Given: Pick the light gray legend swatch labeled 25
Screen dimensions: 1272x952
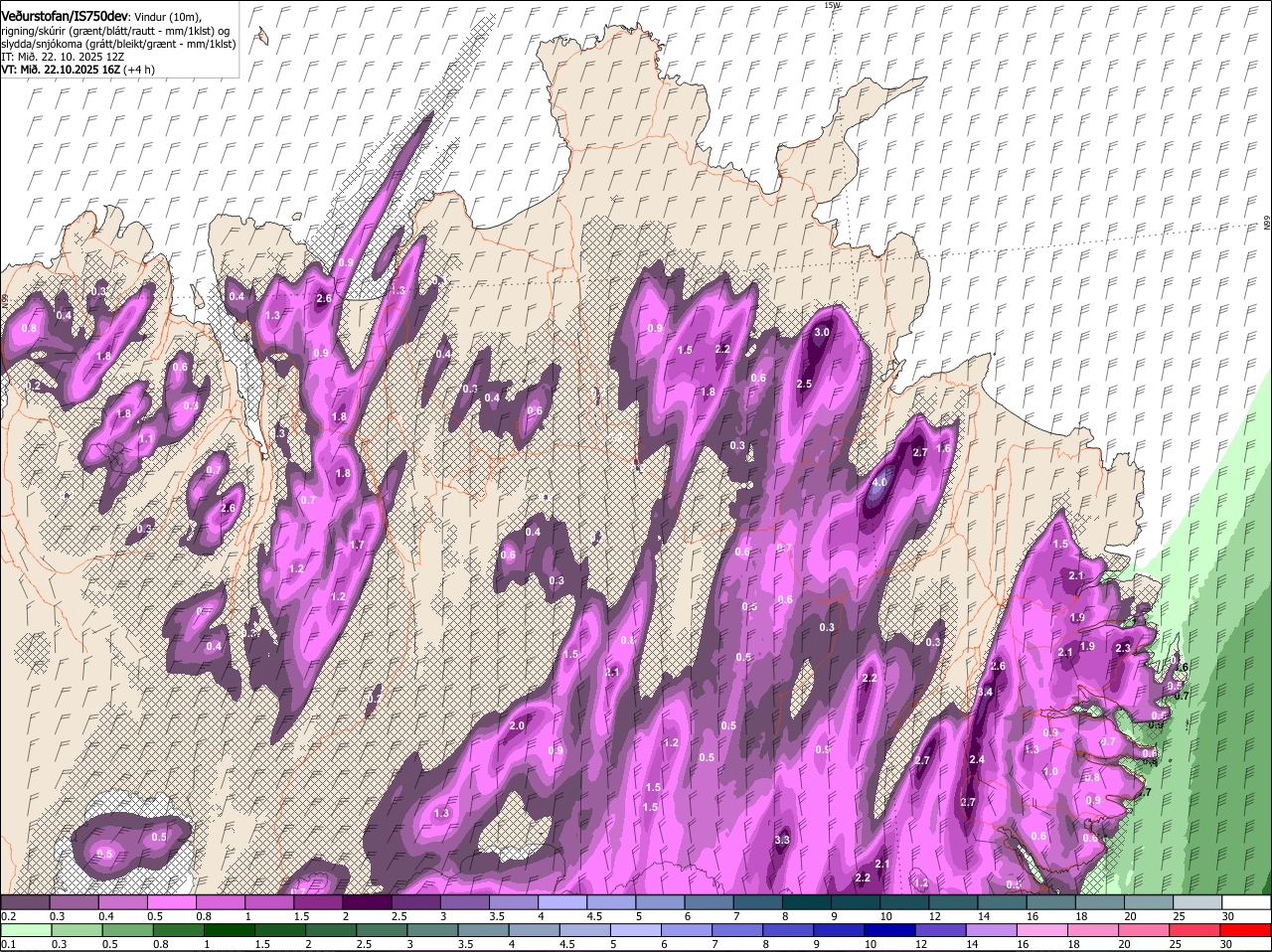Looking at the screenshot, I should pos(1198,902).
